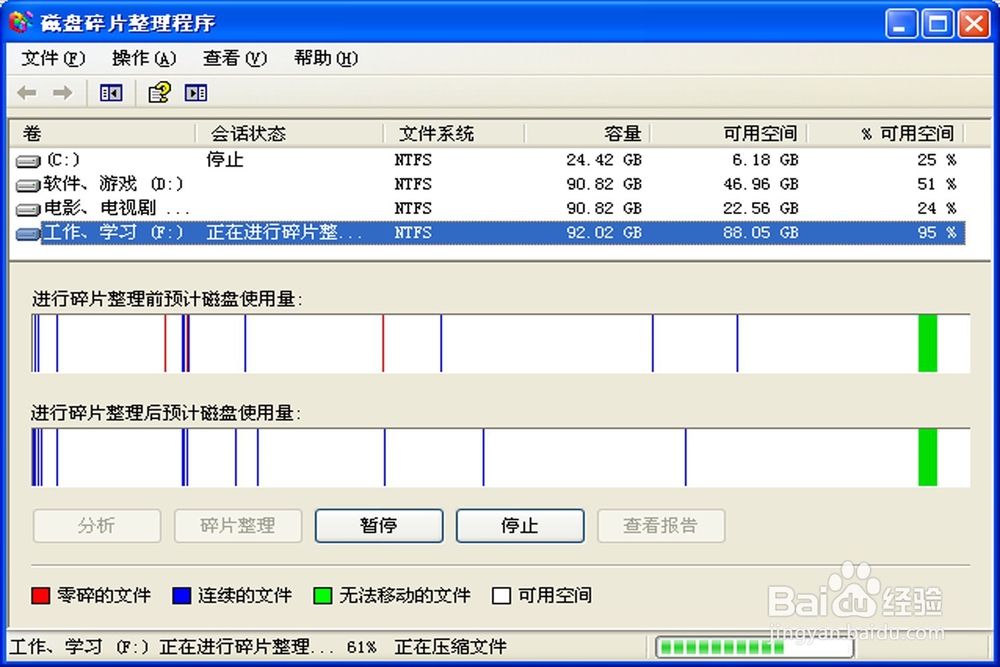Click the defragmenter program icon in title bar
This screenshot has height=667, width=1000.
point(18,21)
